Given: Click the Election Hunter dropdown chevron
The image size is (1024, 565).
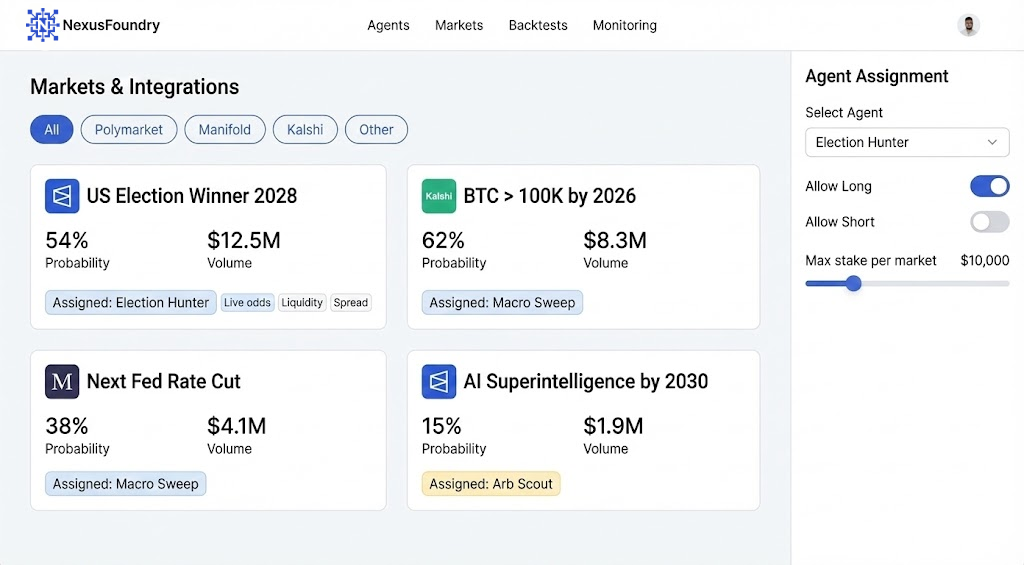Looking at the screenshot, I should (x=992, y=142).
